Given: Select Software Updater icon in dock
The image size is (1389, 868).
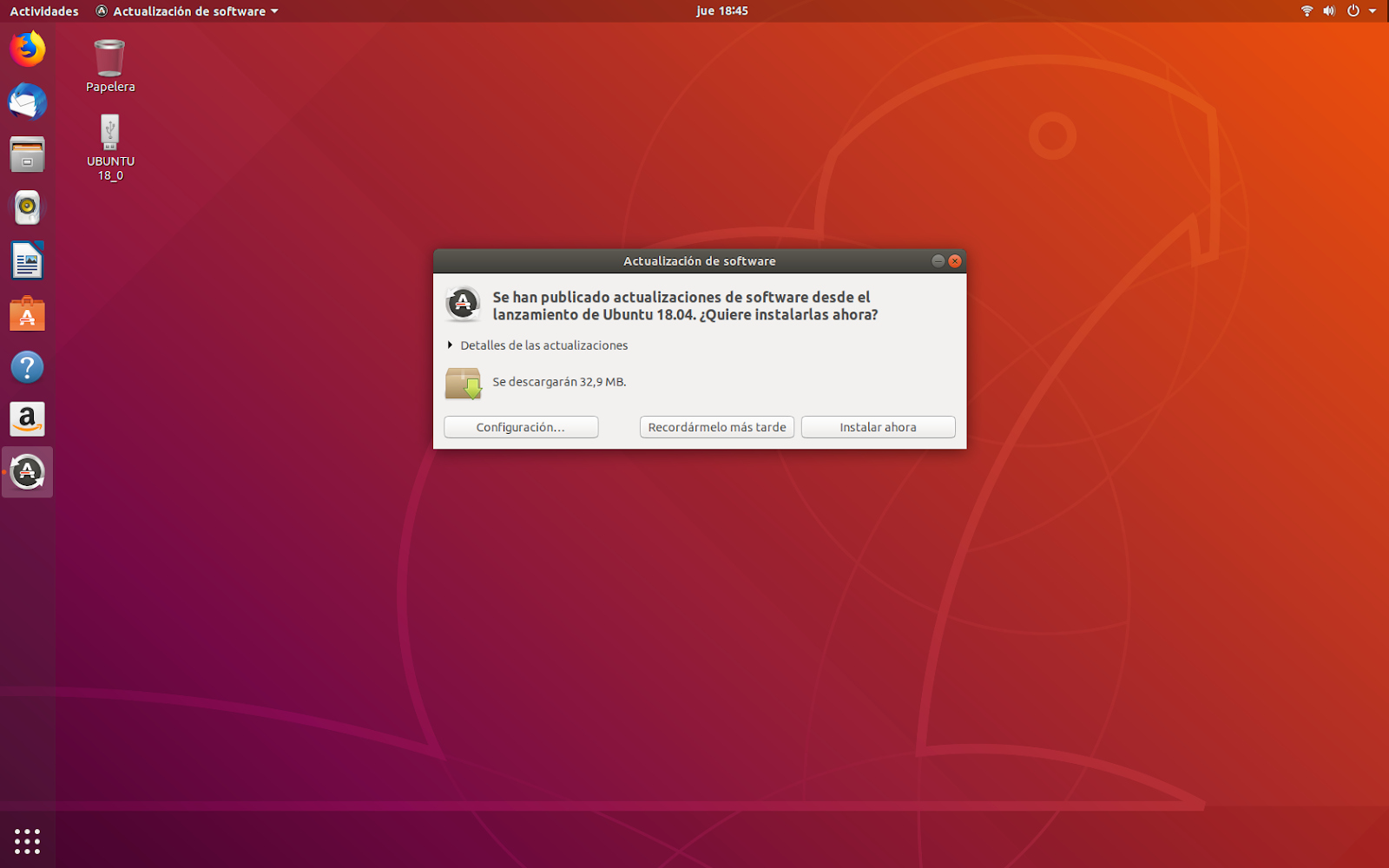Looking at the screenshot, I should [28, 472].
